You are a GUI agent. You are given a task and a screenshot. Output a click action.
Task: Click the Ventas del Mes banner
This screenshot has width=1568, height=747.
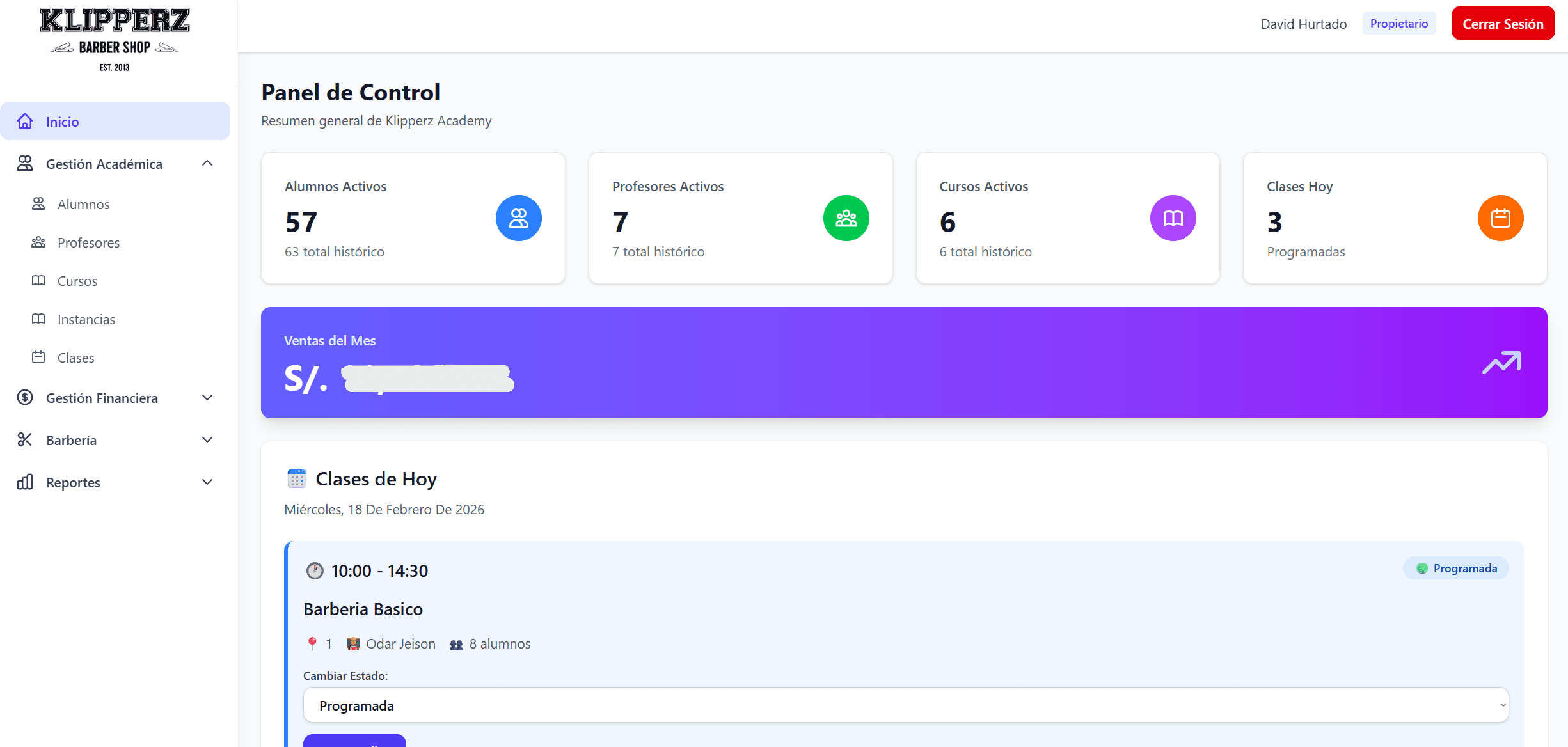click(x=904, y=363)
